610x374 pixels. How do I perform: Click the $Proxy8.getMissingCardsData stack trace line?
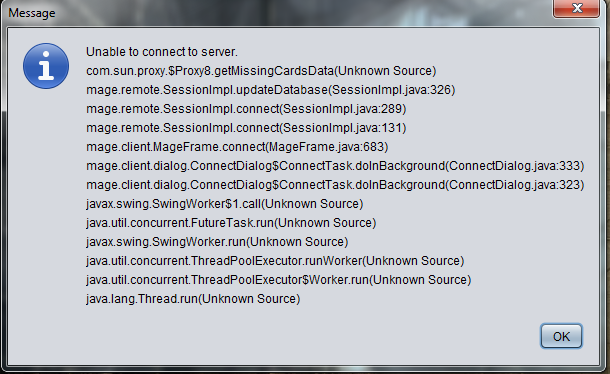(261, 71)
